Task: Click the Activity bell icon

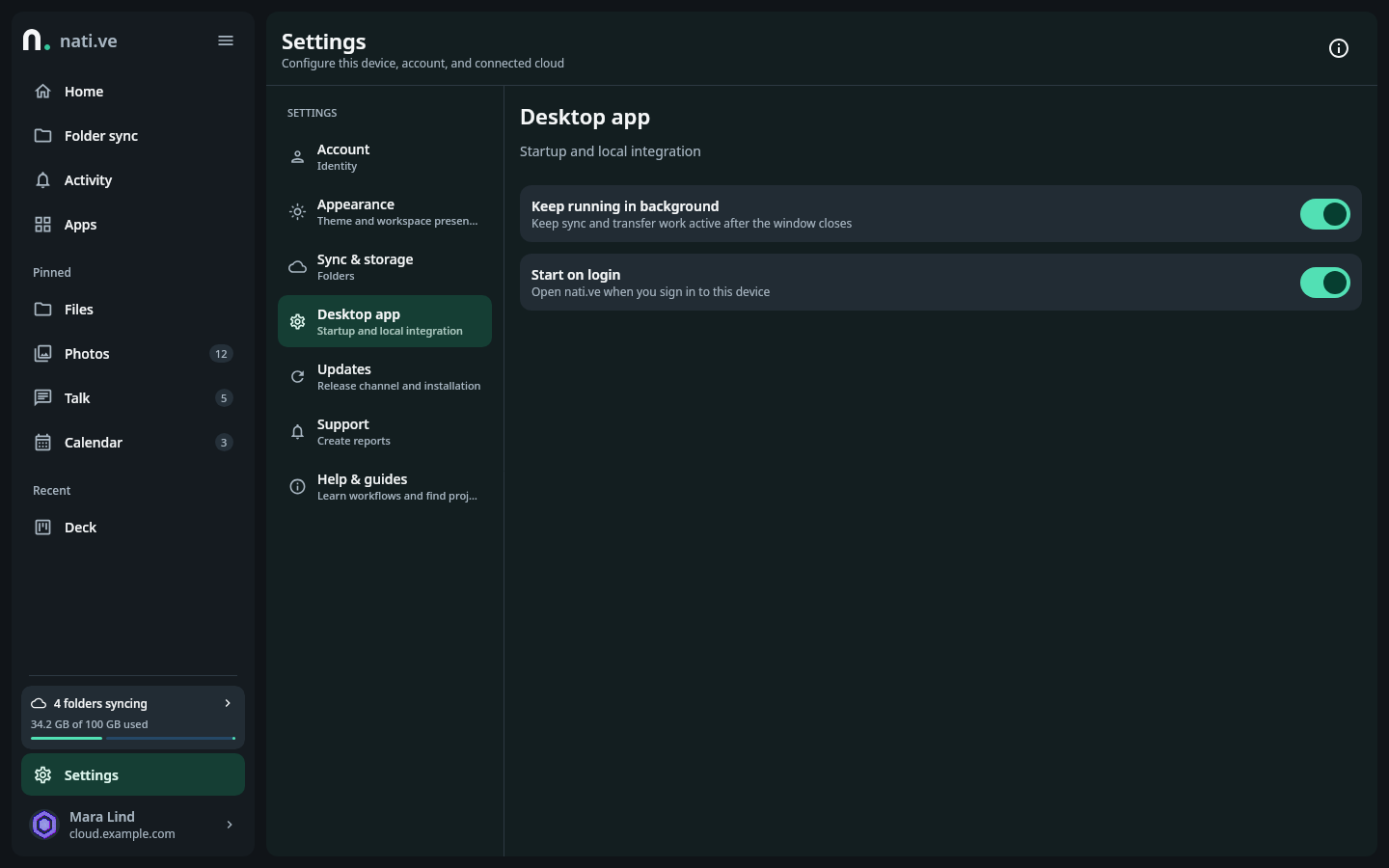Action: [42, 180]
